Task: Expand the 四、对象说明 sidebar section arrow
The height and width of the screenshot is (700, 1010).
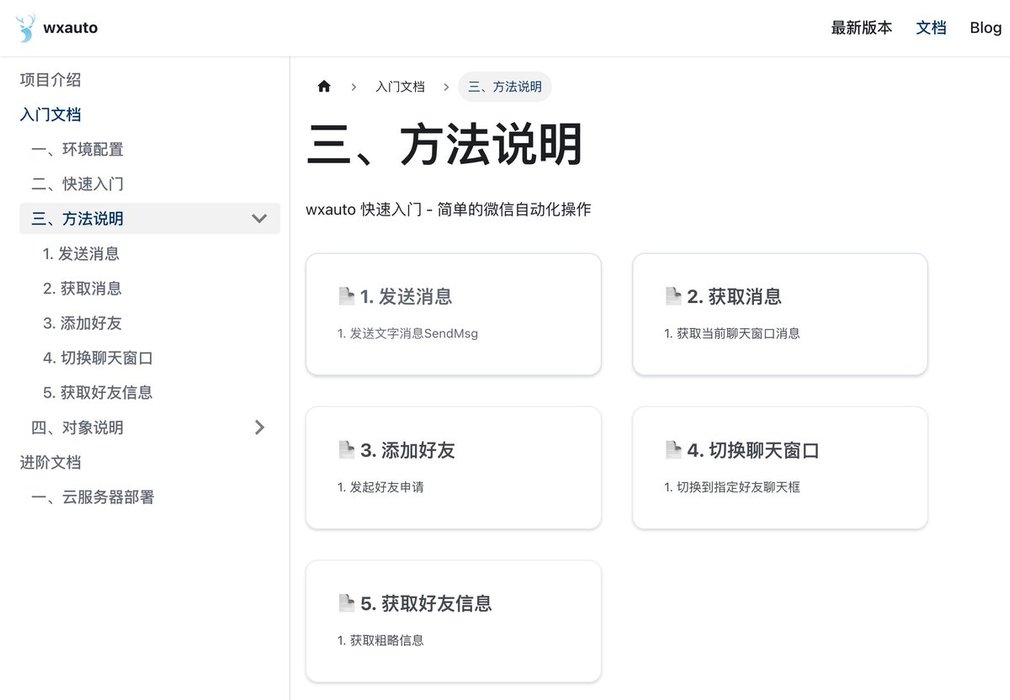Action: (x=259, y=428)
